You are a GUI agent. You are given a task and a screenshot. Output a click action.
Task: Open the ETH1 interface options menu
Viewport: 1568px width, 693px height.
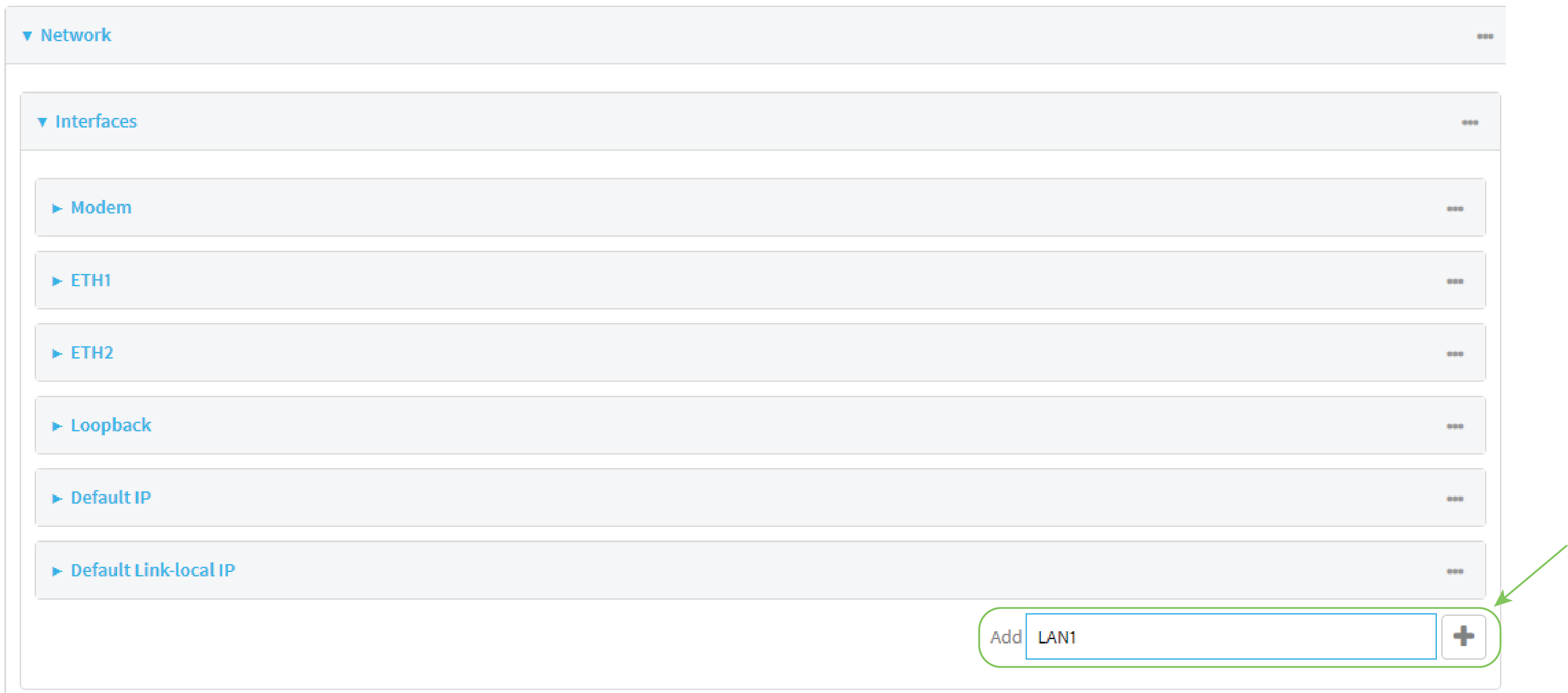click(1455, 281)
